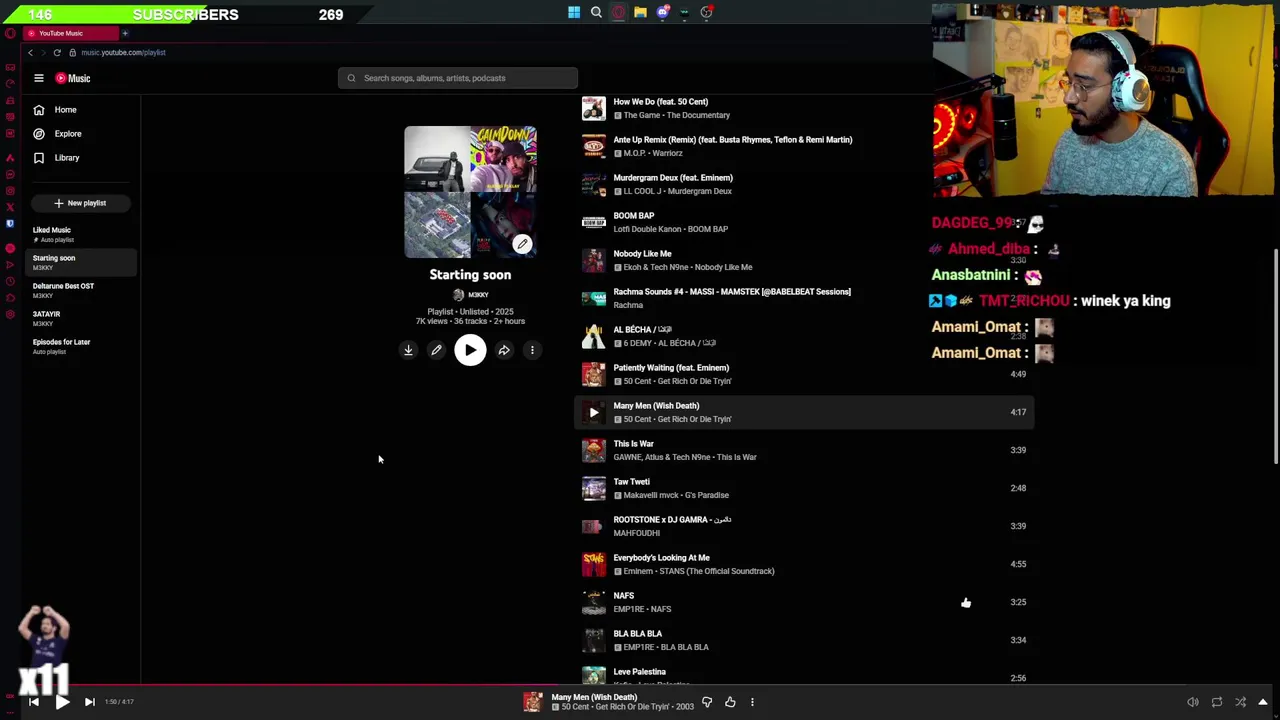
Task: Toggle repeat mode
Action: pos(1216,702)
